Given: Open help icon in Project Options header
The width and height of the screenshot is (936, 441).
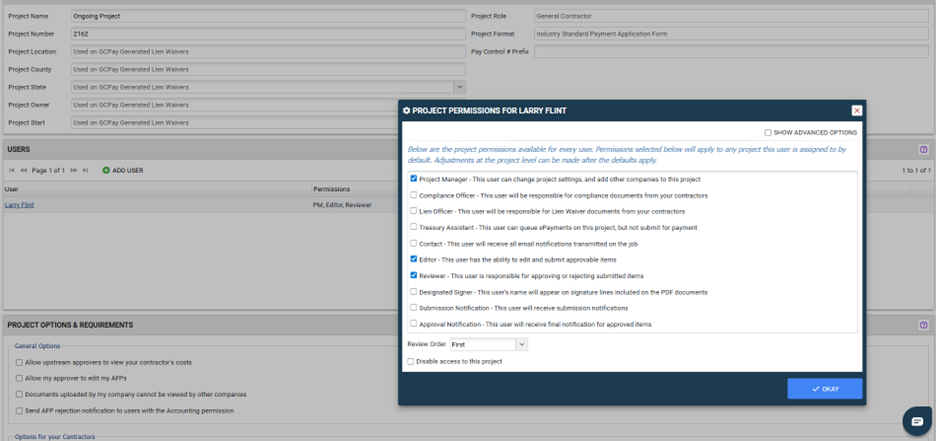Looking at the screenshot, I should point(923,325).
